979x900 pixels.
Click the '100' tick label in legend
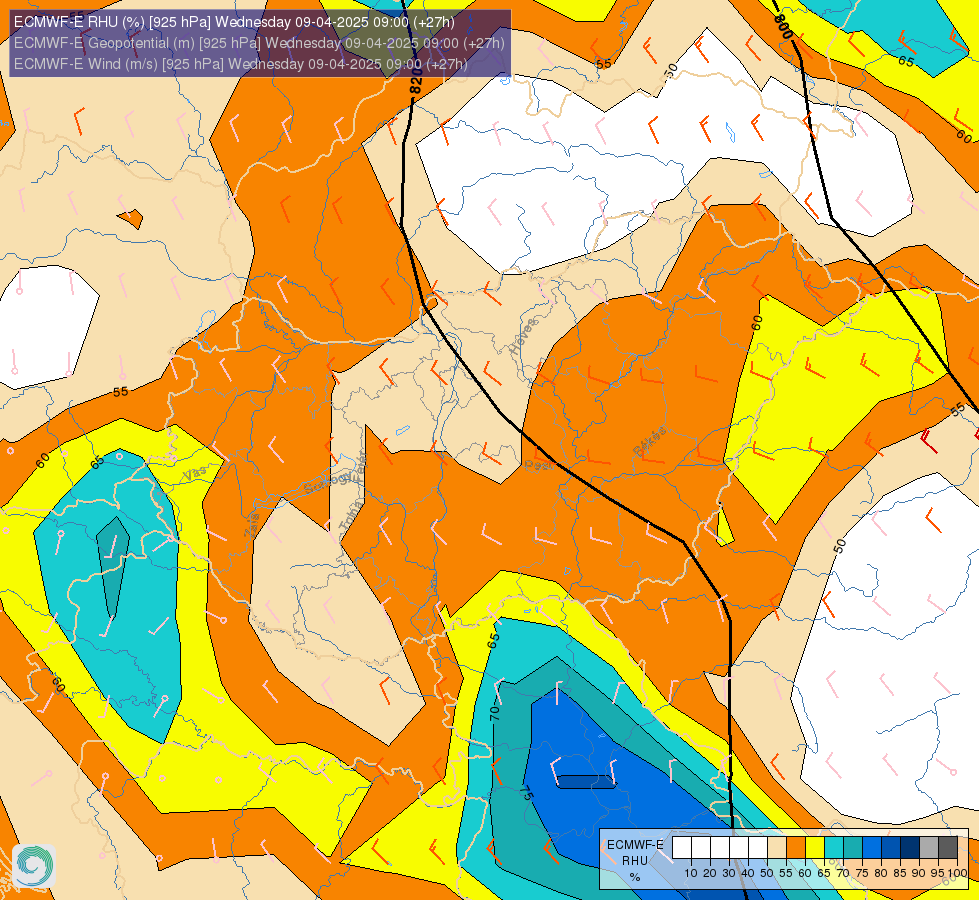958,873
